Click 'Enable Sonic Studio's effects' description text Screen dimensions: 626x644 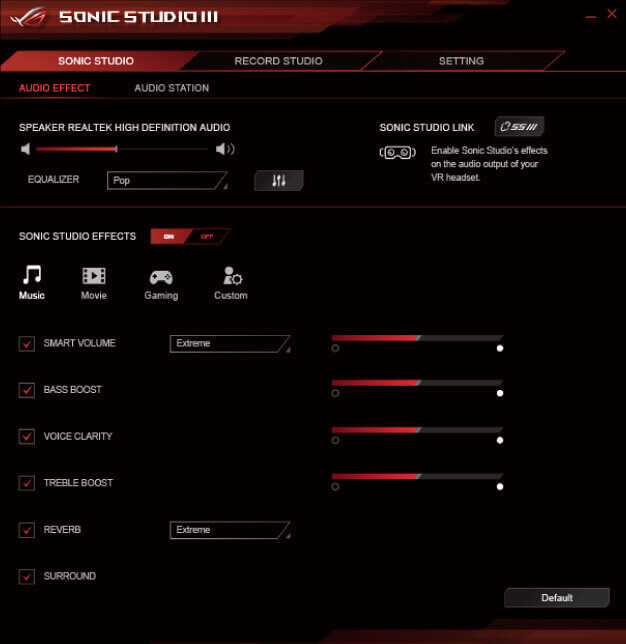489,164
